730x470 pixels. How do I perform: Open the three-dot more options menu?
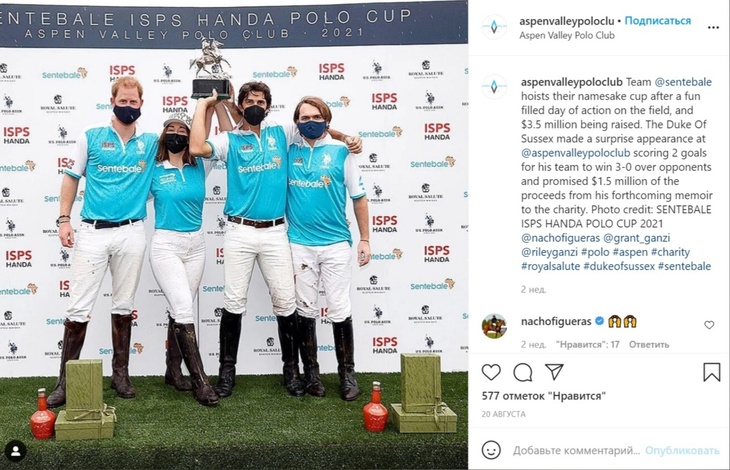[x=713, y=27]
